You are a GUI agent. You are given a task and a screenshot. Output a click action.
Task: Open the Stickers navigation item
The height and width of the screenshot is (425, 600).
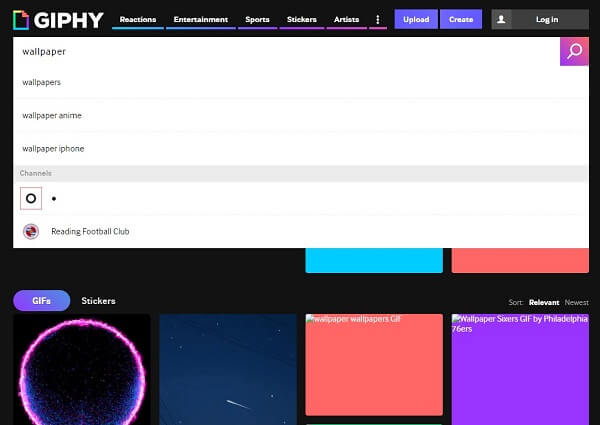pyautogui.click(x=302, y=20)
